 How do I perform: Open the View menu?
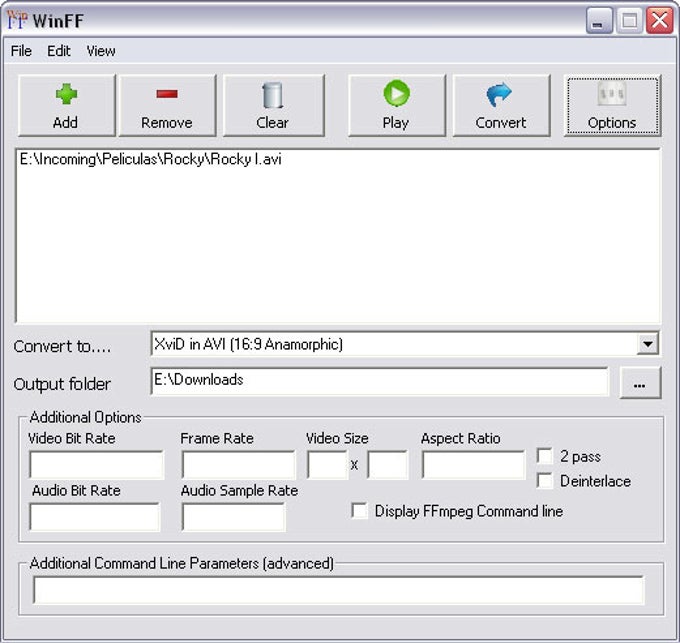click(x=101, y=51)
